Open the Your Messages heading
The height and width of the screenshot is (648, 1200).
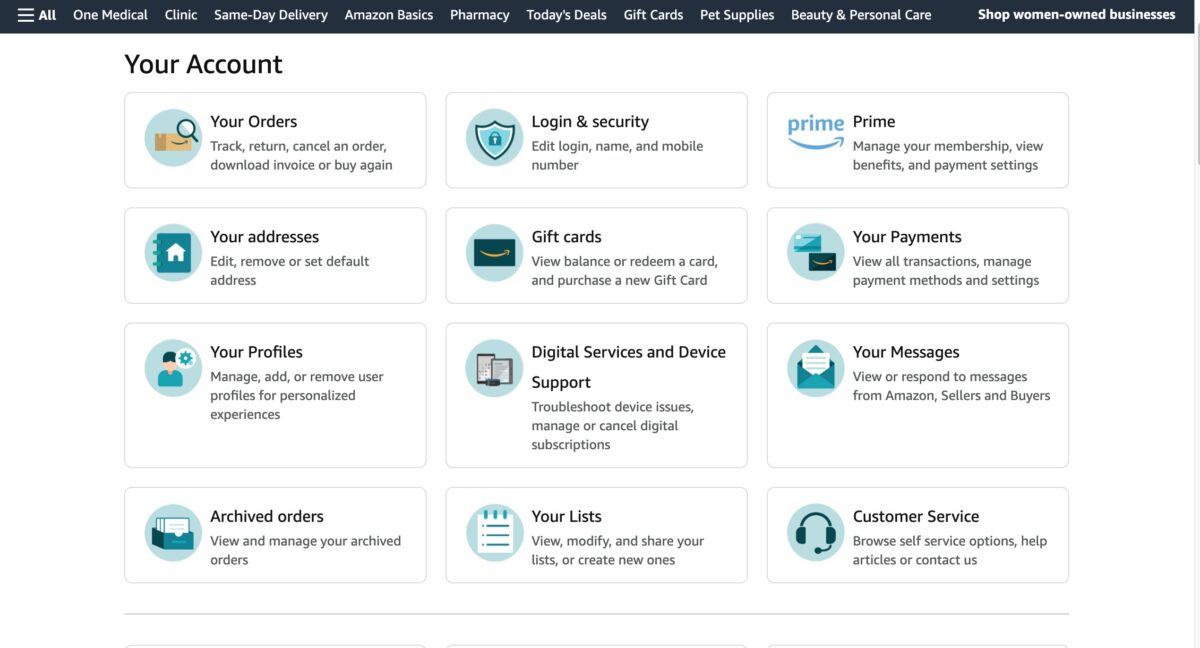click(x=906, y=351)
